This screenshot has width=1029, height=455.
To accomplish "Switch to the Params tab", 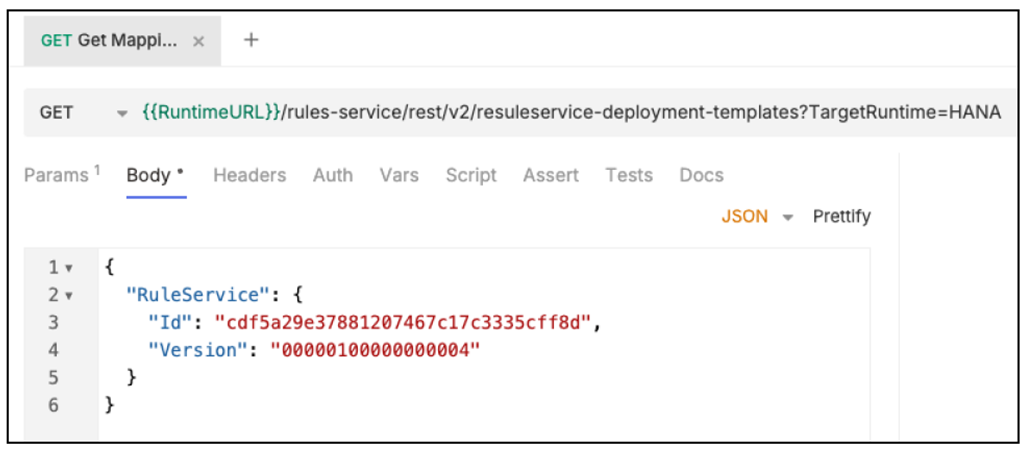I will pos(61,175).
